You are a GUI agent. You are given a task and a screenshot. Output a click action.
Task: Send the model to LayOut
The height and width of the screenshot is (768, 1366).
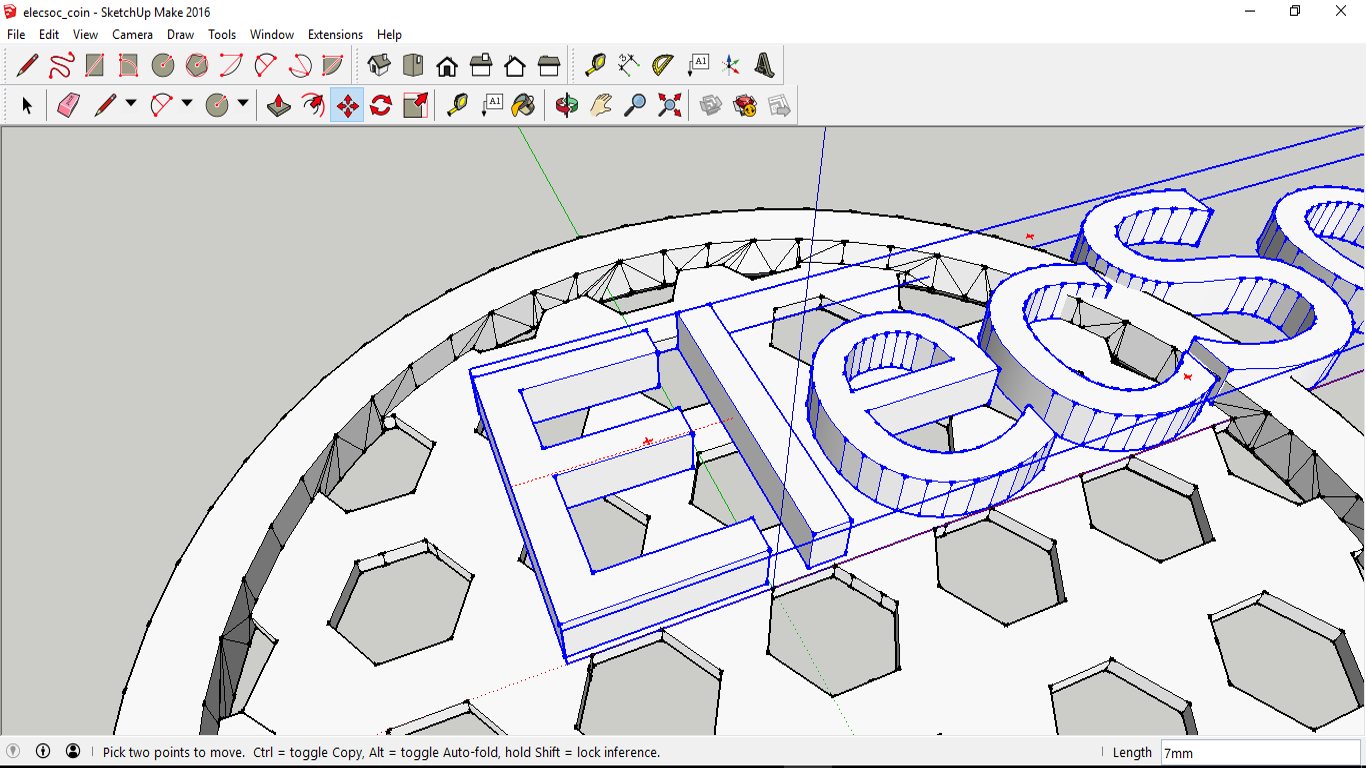point(779,105)
